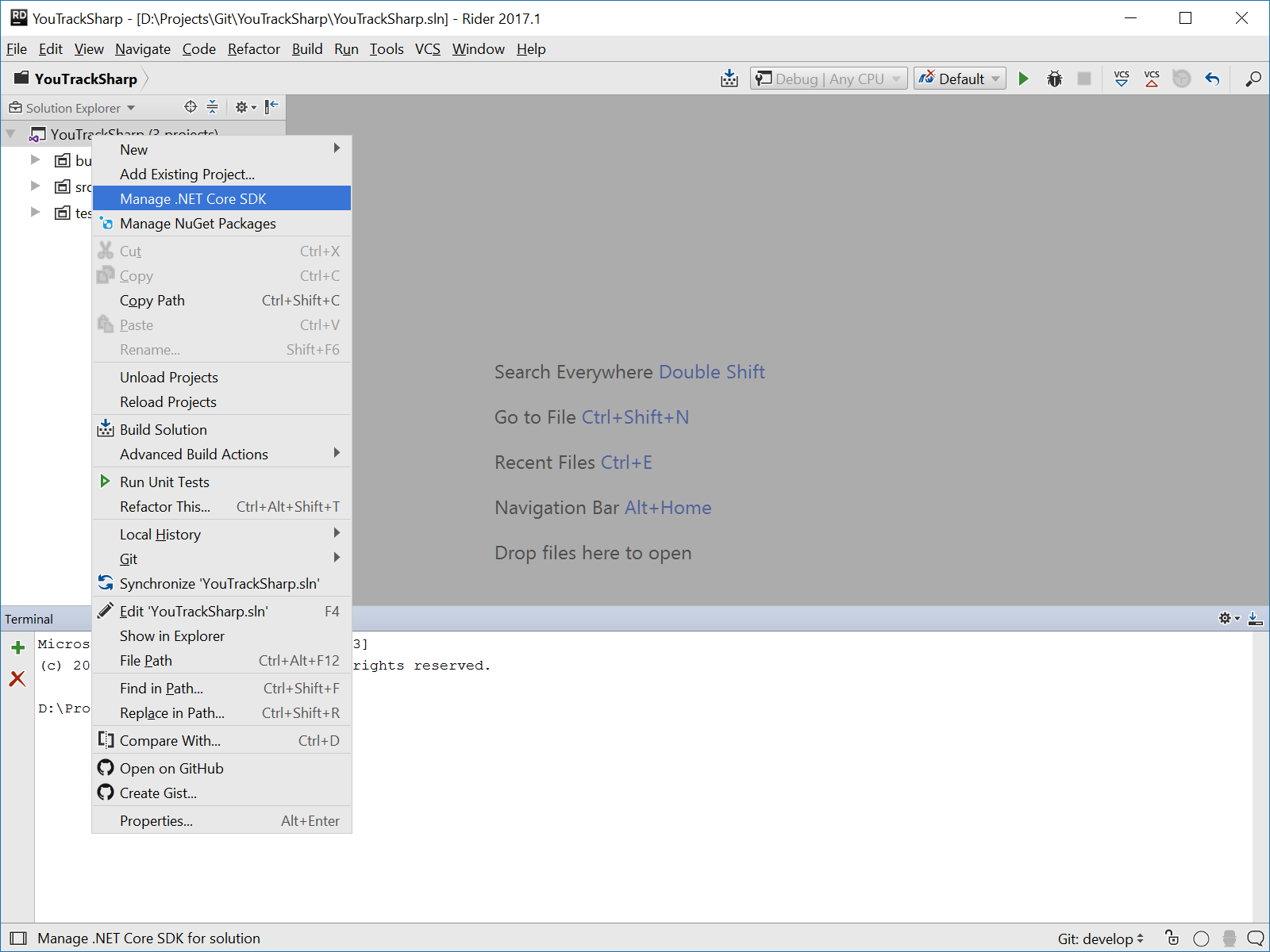Click the Terminal panel title
The image size is (1270, 952).
coord(29,619)
